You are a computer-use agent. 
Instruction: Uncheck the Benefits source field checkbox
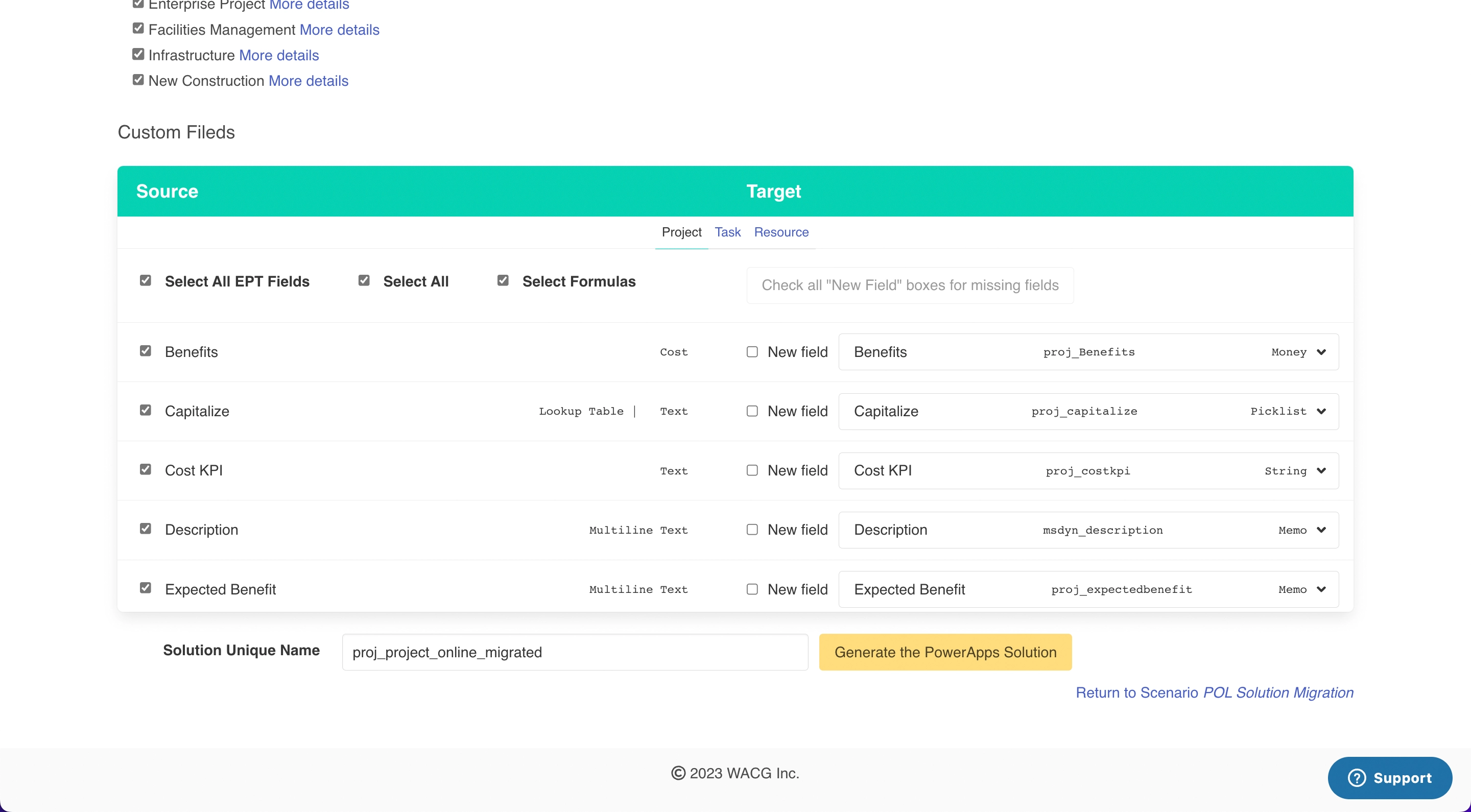click(x=146, y=351)
